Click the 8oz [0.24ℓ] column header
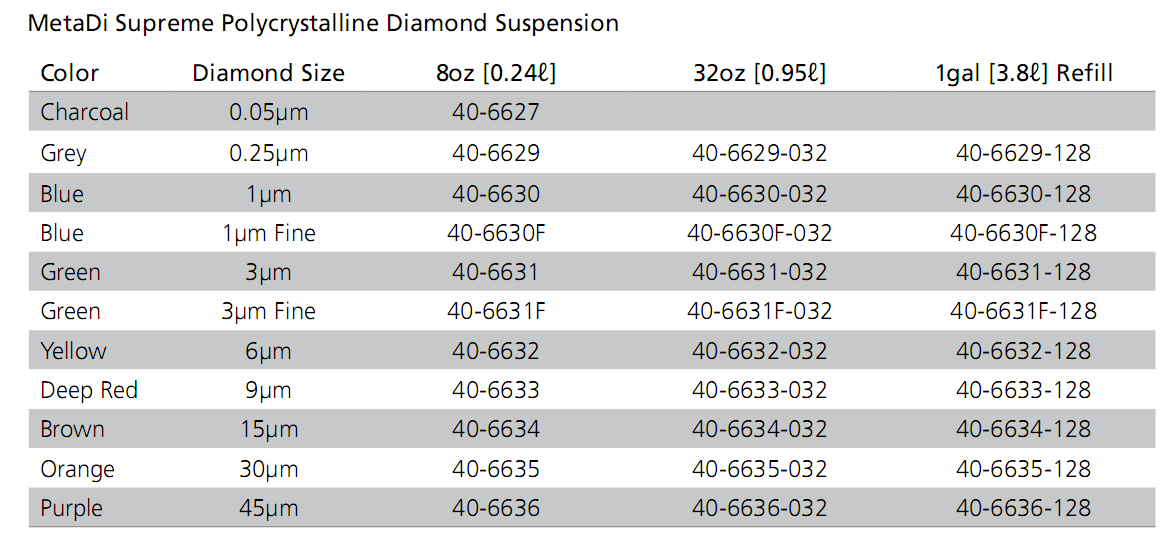1173x544 pixels. coord(495,73)
